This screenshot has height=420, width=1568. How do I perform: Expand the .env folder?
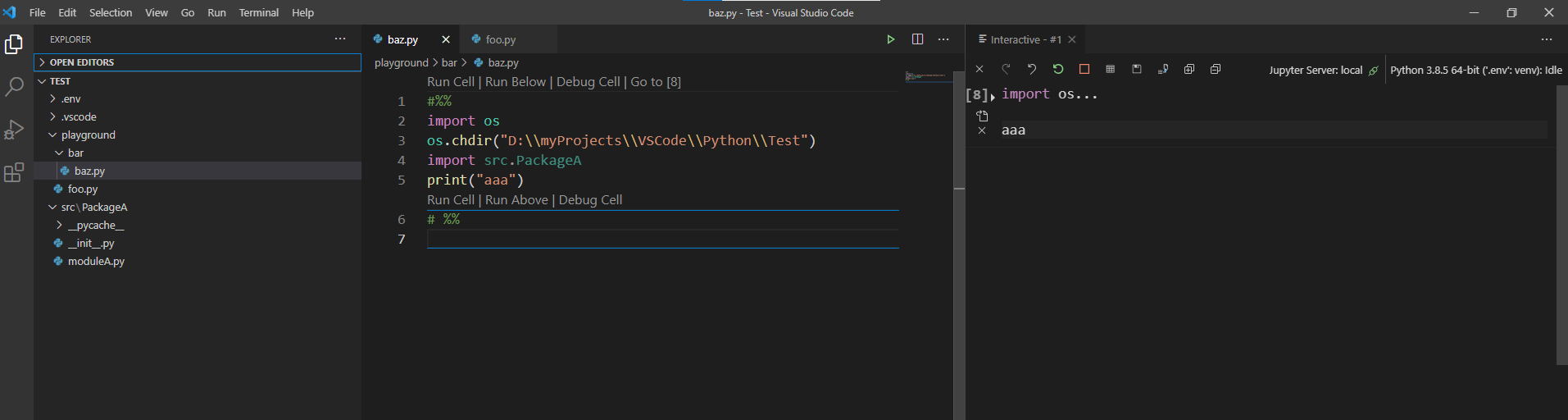click(198, 98)
